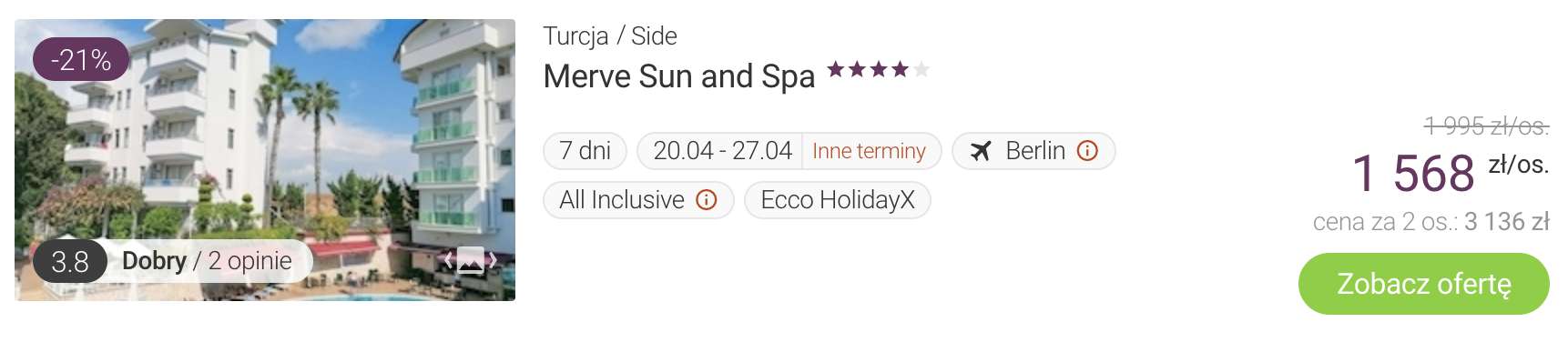Viewport: 1568px width, 342px height.
Task: Open Inne terminy date options
Action: [x=869, y=151]
